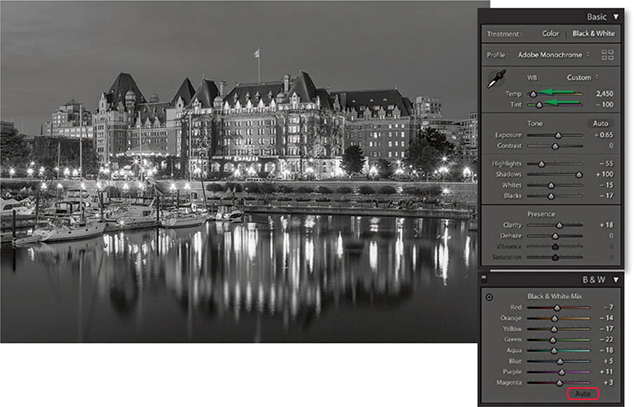The image size is (634, 407).
Task: Click the Yellow mix value -17
Action: click(x=607, y=329)
